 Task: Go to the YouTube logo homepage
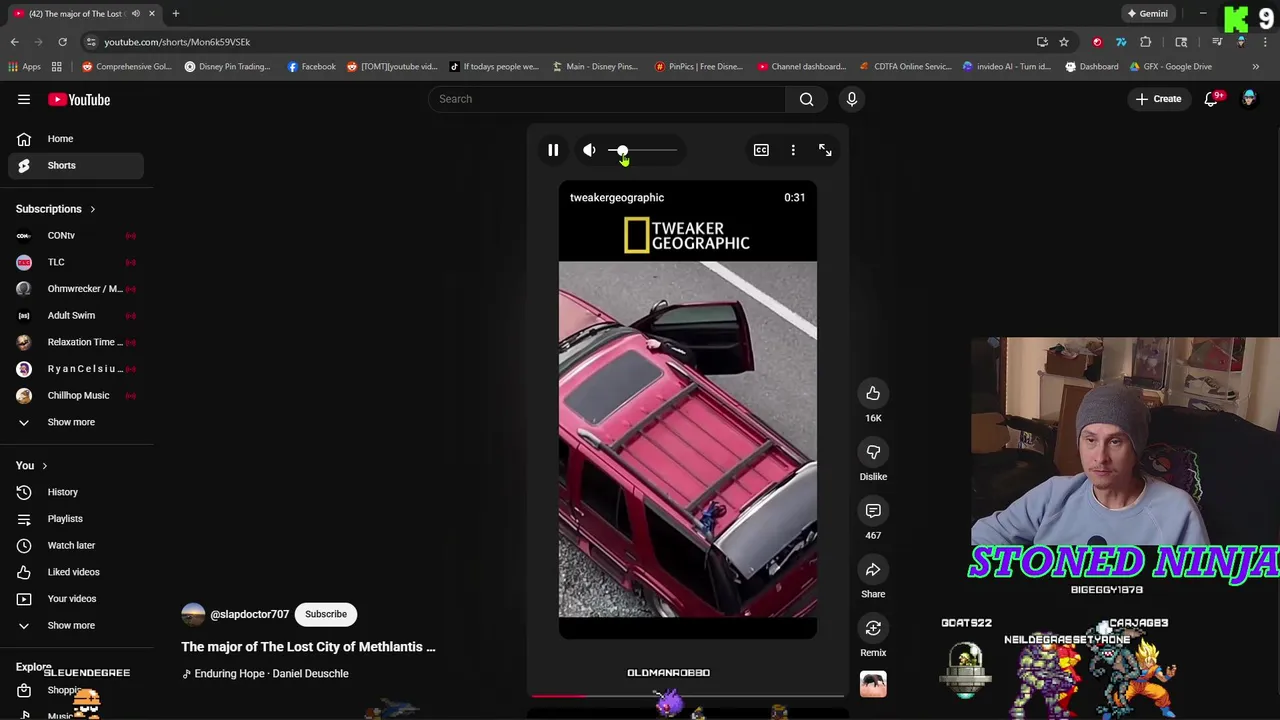pos(79,99)
